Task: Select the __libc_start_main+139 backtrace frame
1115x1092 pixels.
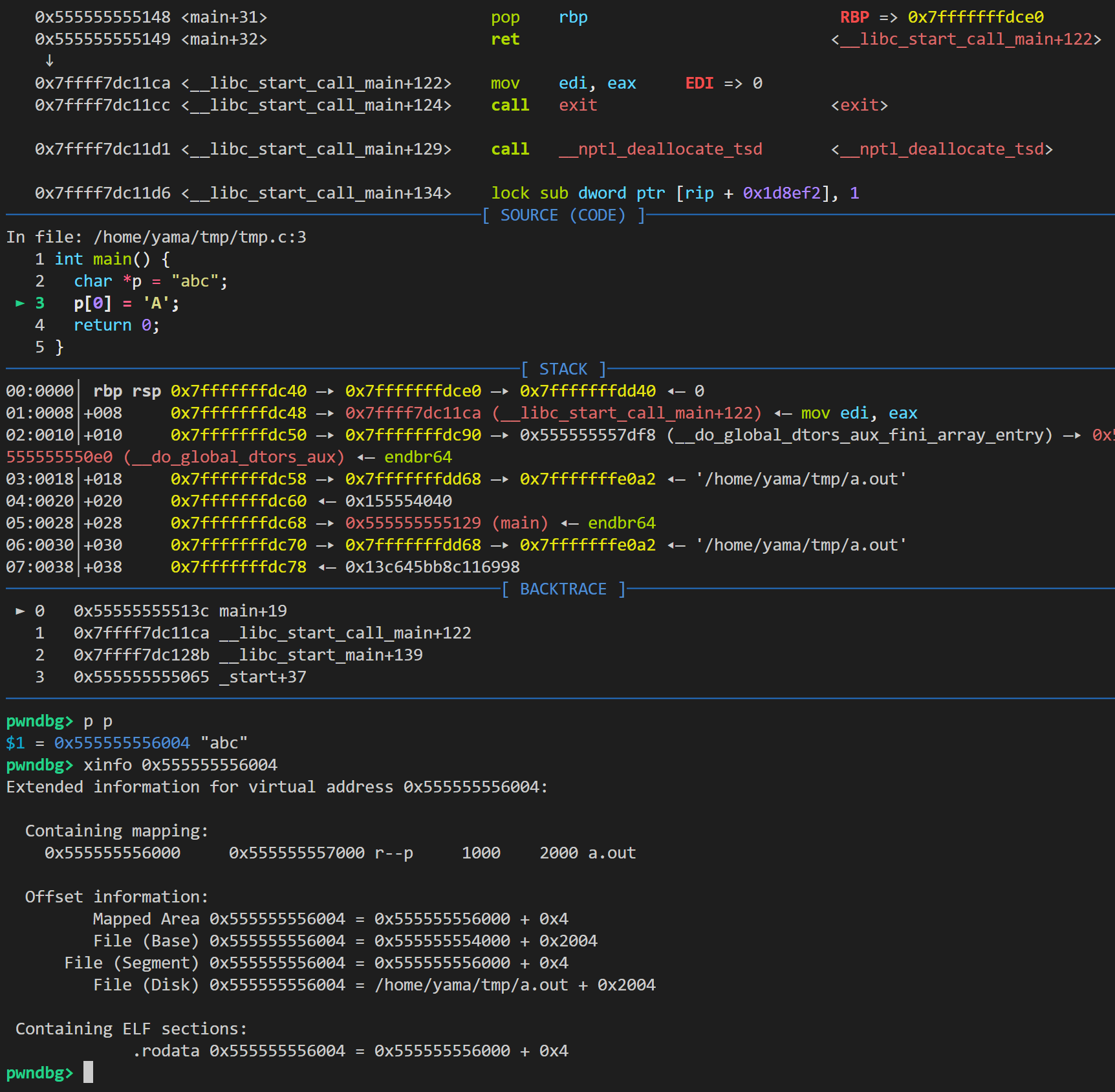Action: [x=321, y=655]
